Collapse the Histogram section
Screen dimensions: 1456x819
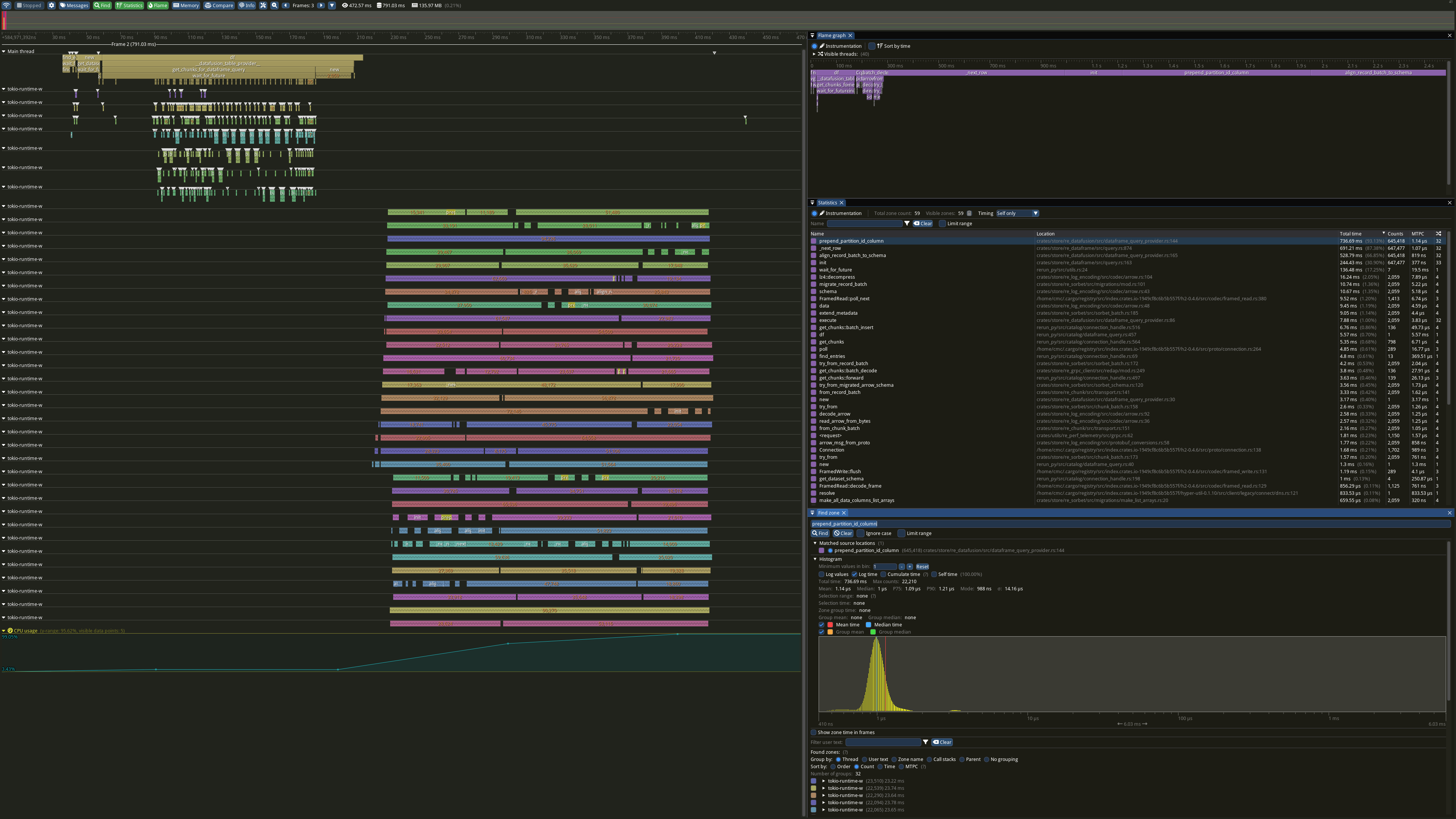pos(815,559)
